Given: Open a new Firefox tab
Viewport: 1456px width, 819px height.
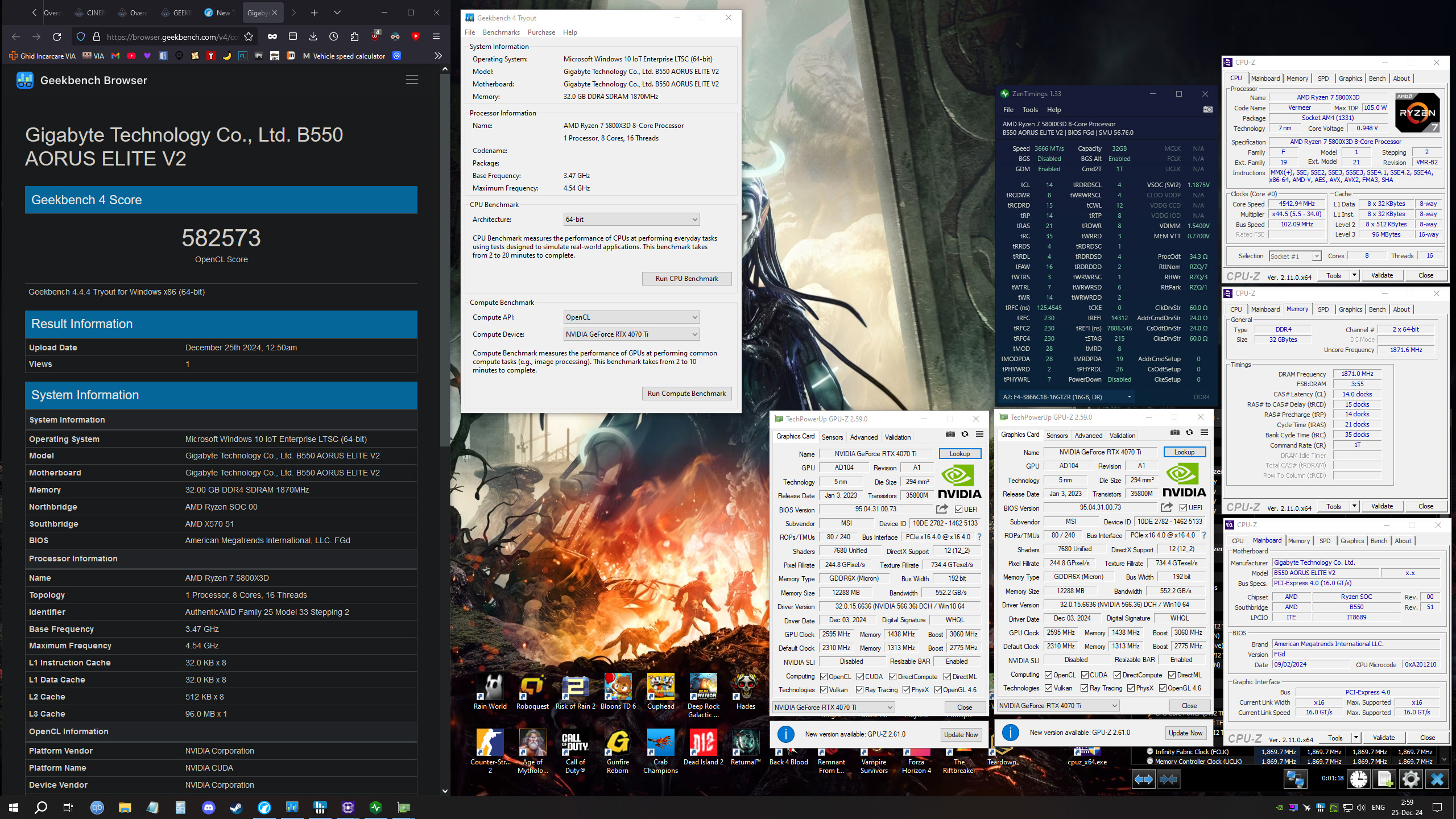Looking at the screenshot, I should pyautogui.click(x=314, y=13).
